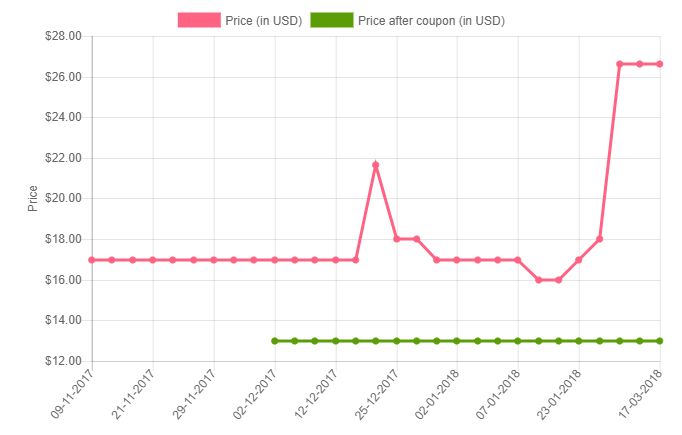
Task: Click the pink data point at 23-01-2018
Action: (579, 260)
